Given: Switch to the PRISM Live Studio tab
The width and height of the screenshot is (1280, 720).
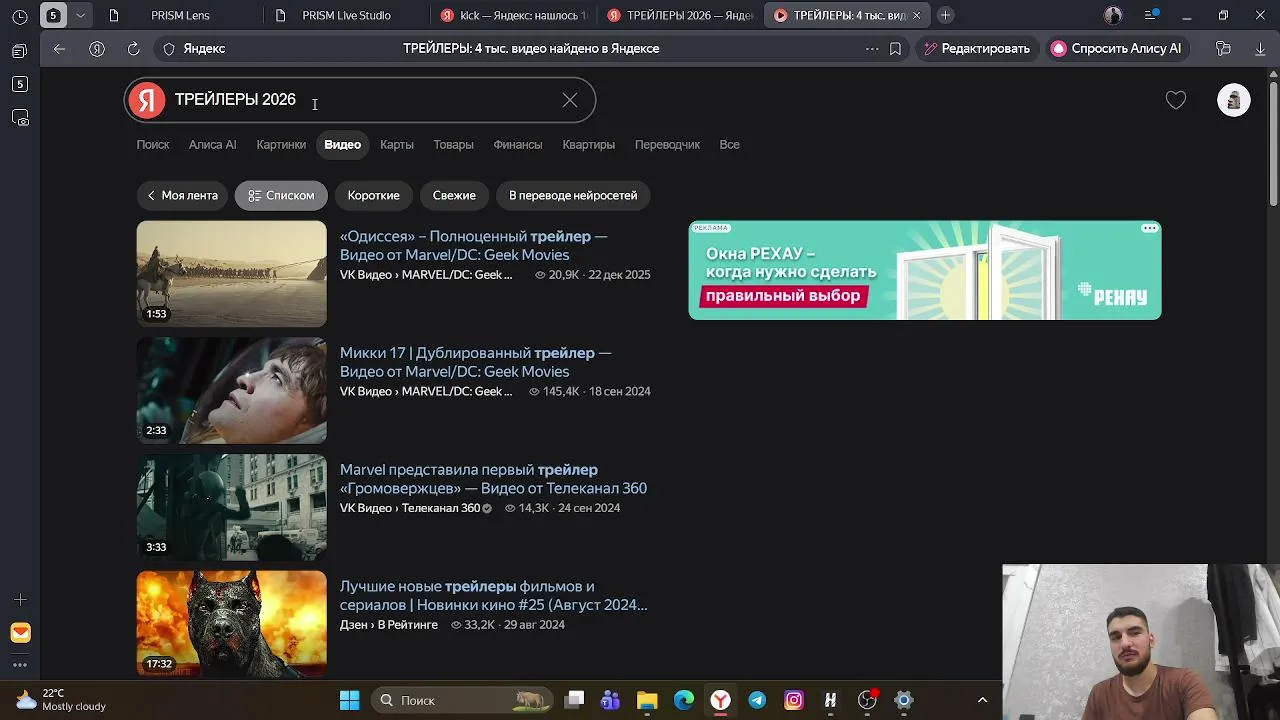Looking at the screenshot, I should click(346, 15).
